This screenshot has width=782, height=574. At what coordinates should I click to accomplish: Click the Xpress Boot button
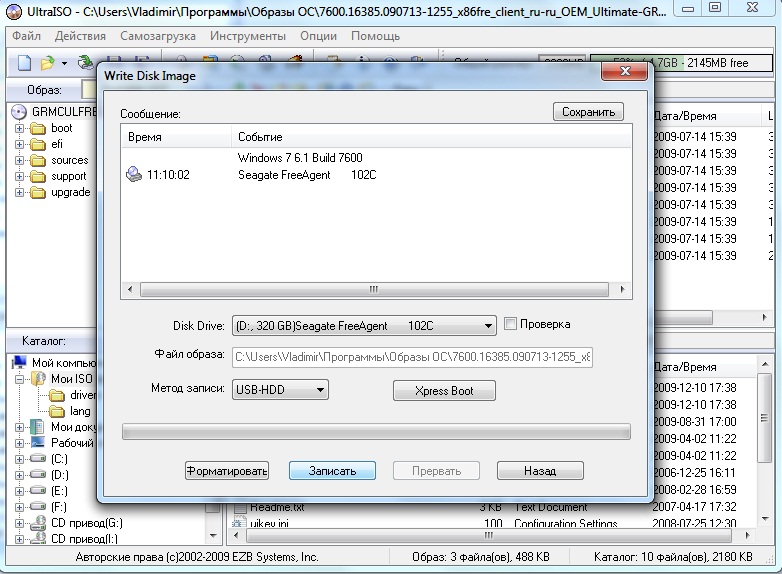[444, 391]
